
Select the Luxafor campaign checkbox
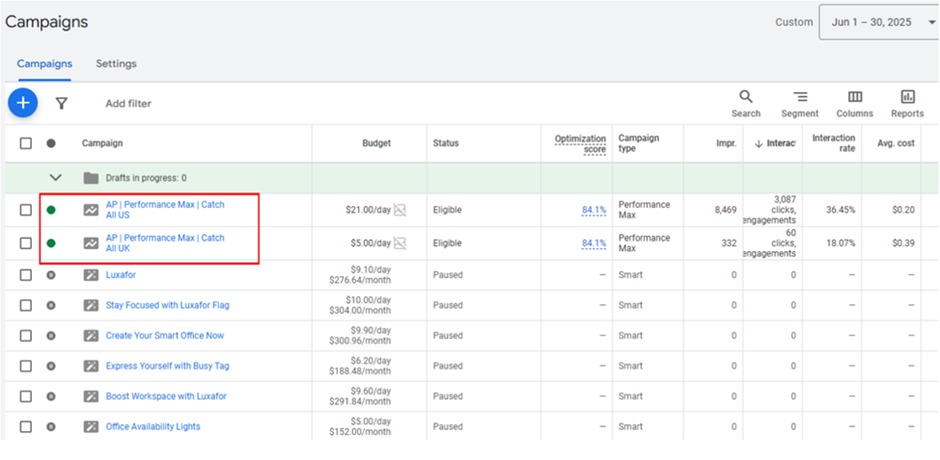pos(26,275)
